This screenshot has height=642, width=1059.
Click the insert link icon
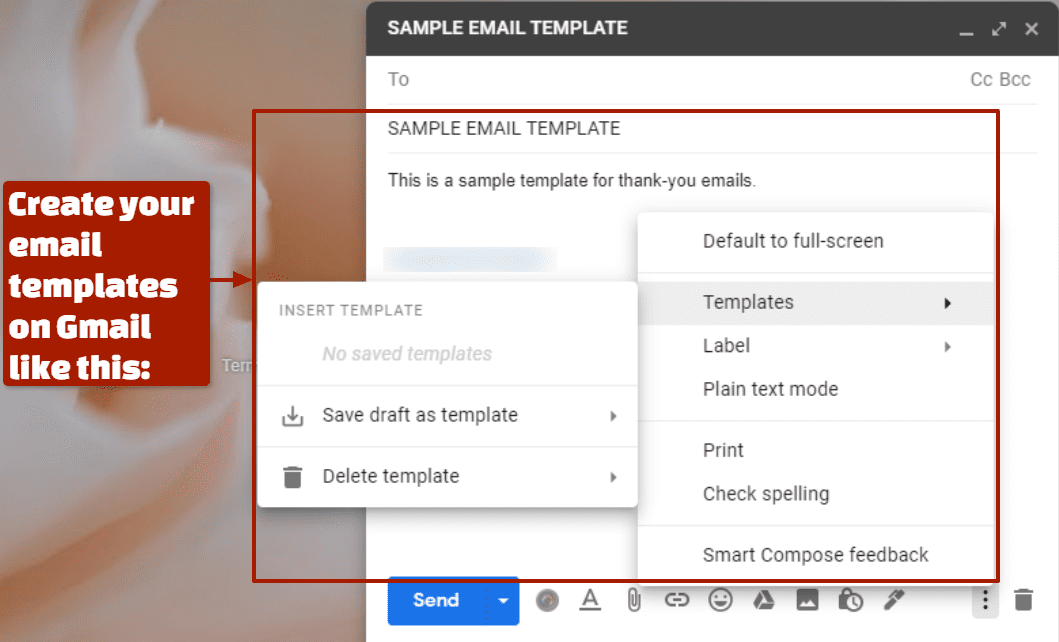[x=677, y=600]
